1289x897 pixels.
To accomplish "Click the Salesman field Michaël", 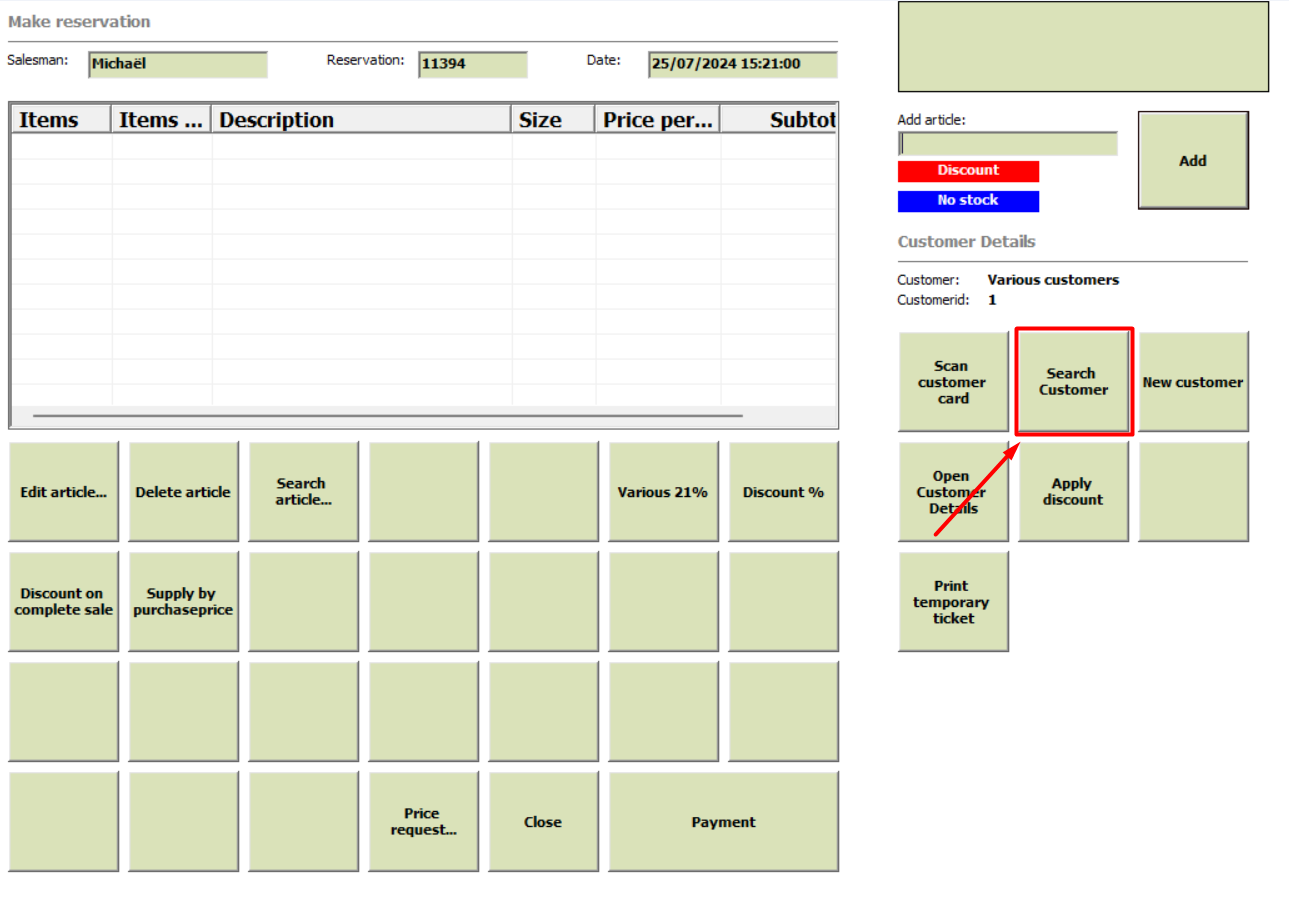I will coord(178,65).
